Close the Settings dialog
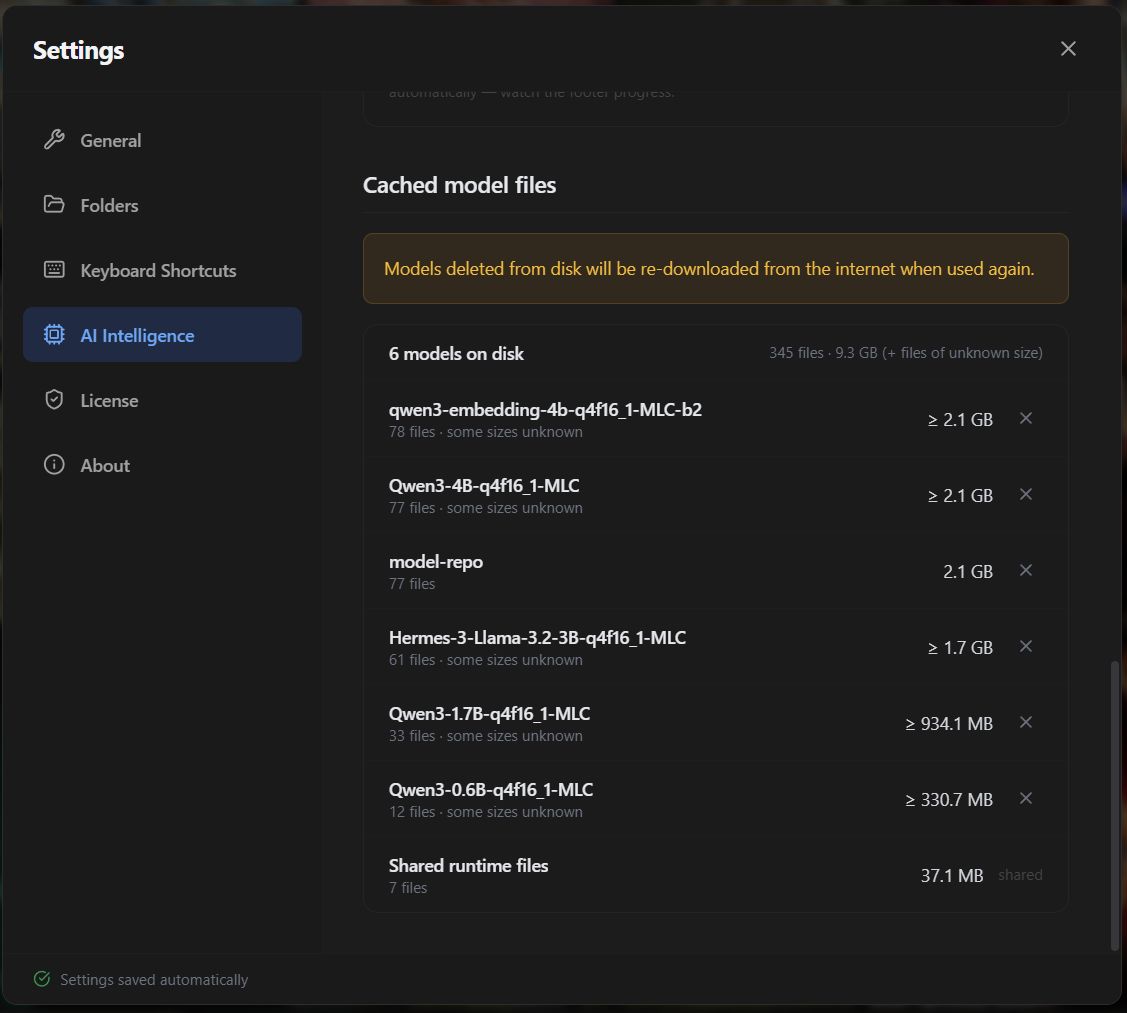 pos(1068,48)
